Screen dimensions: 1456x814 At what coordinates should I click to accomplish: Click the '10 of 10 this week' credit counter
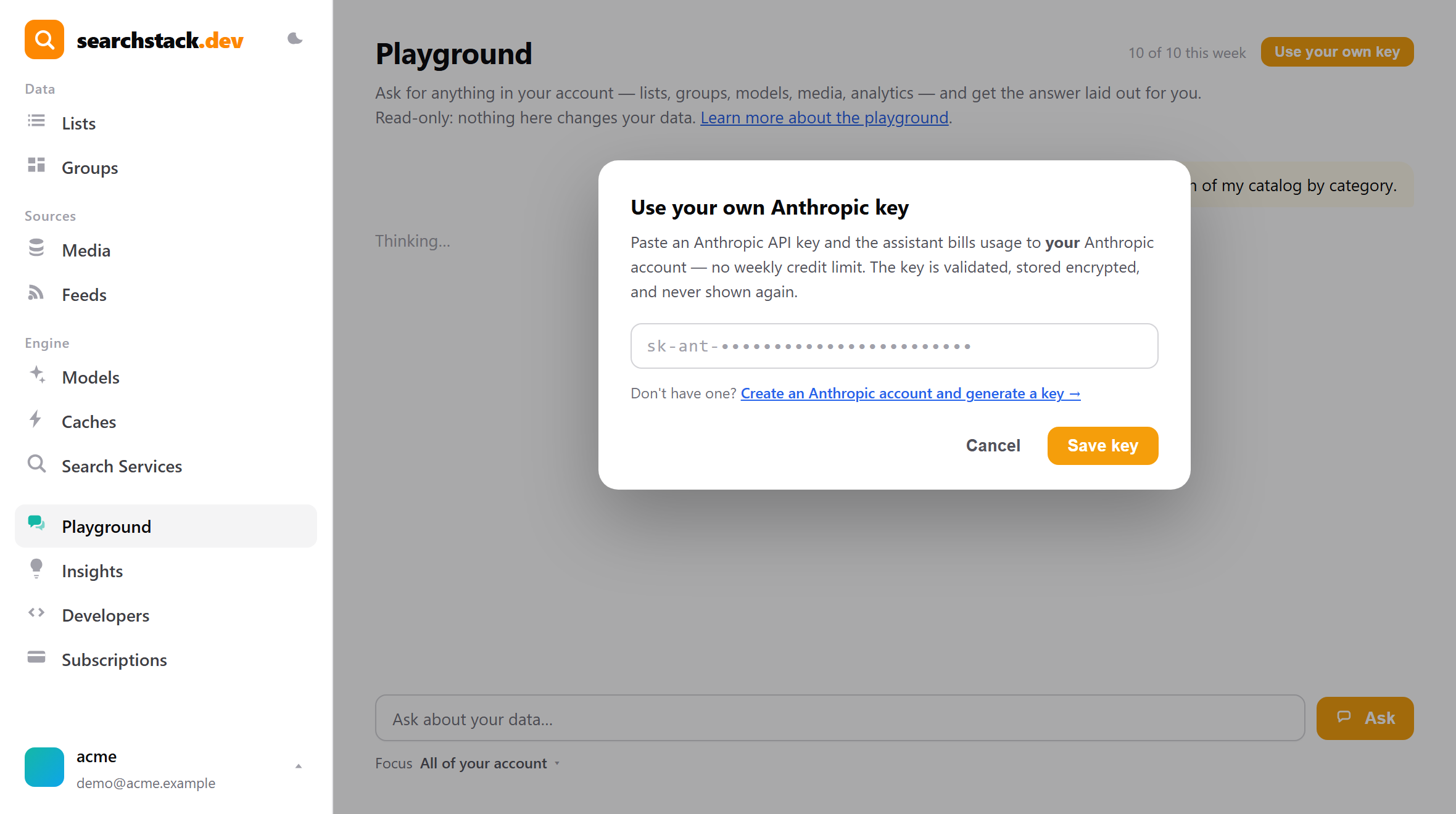(1187, 53)
